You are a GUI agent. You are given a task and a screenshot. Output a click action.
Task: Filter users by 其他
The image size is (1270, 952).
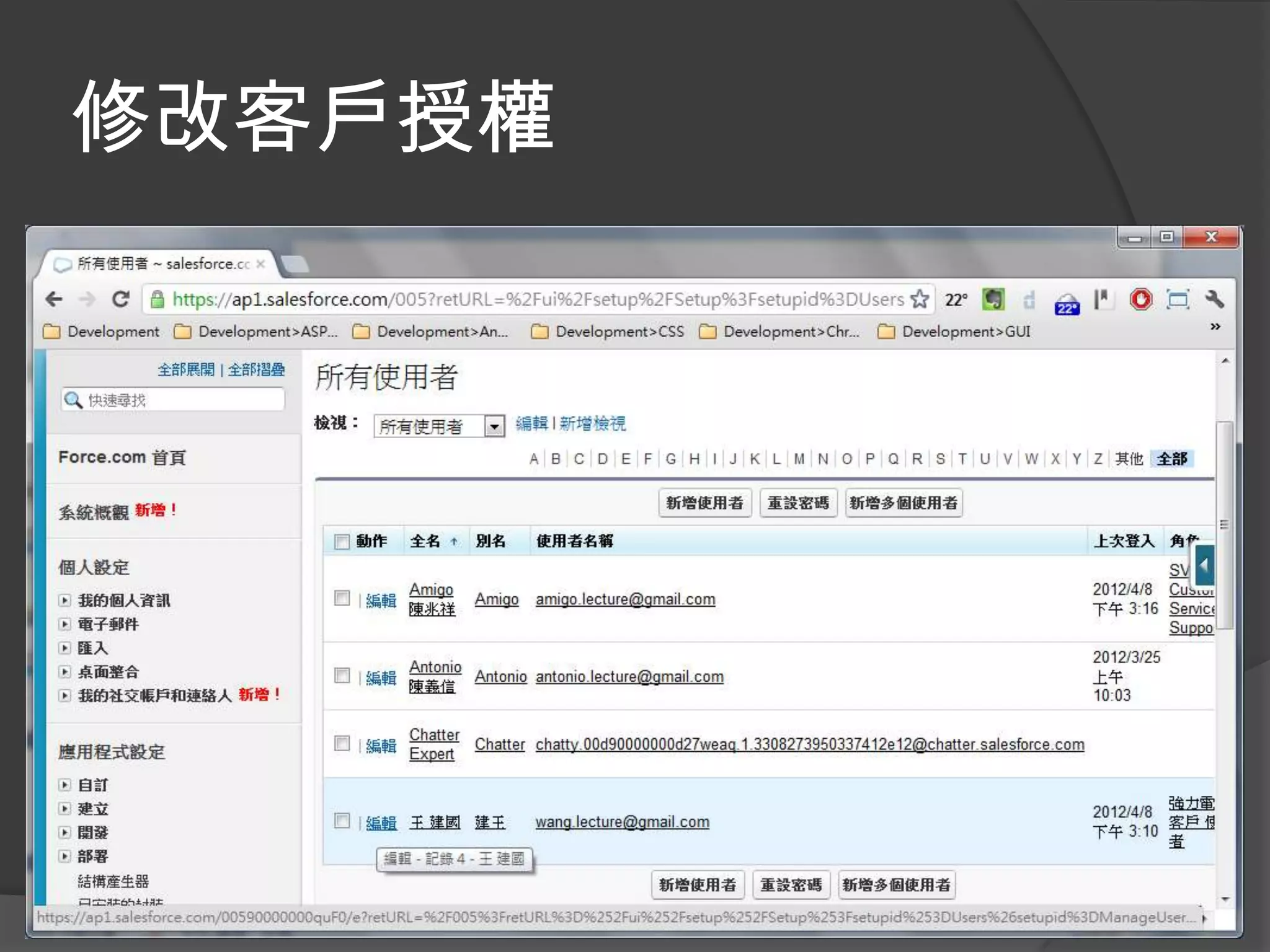(1129, 459)
